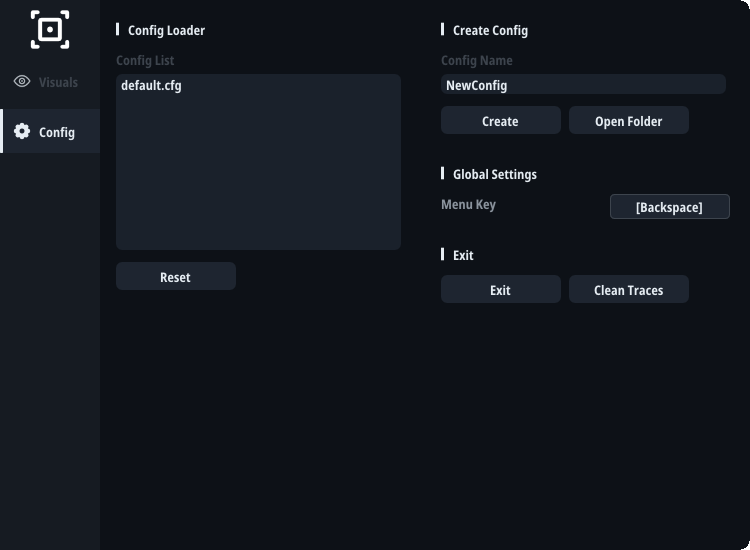
Task: Switch to the Config tab label
Action: [57, 132]
